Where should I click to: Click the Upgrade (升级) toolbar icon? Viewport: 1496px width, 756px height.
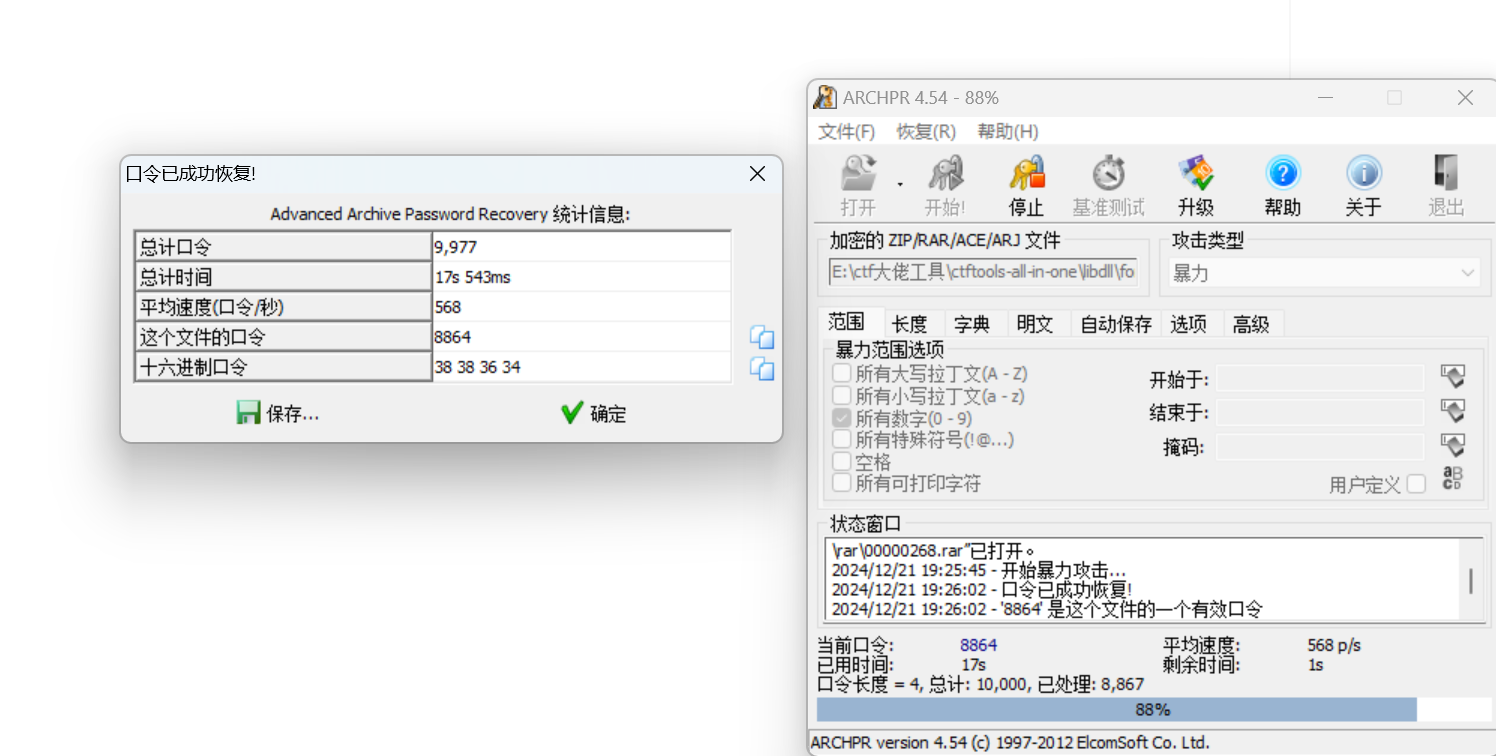pos(1196,174)
